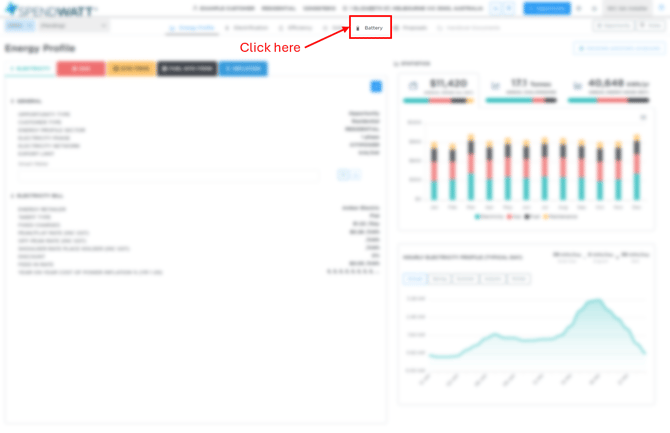Click the first hourly profile period button
This screenshot has height=433, width=670.
[x=413, y=279]
